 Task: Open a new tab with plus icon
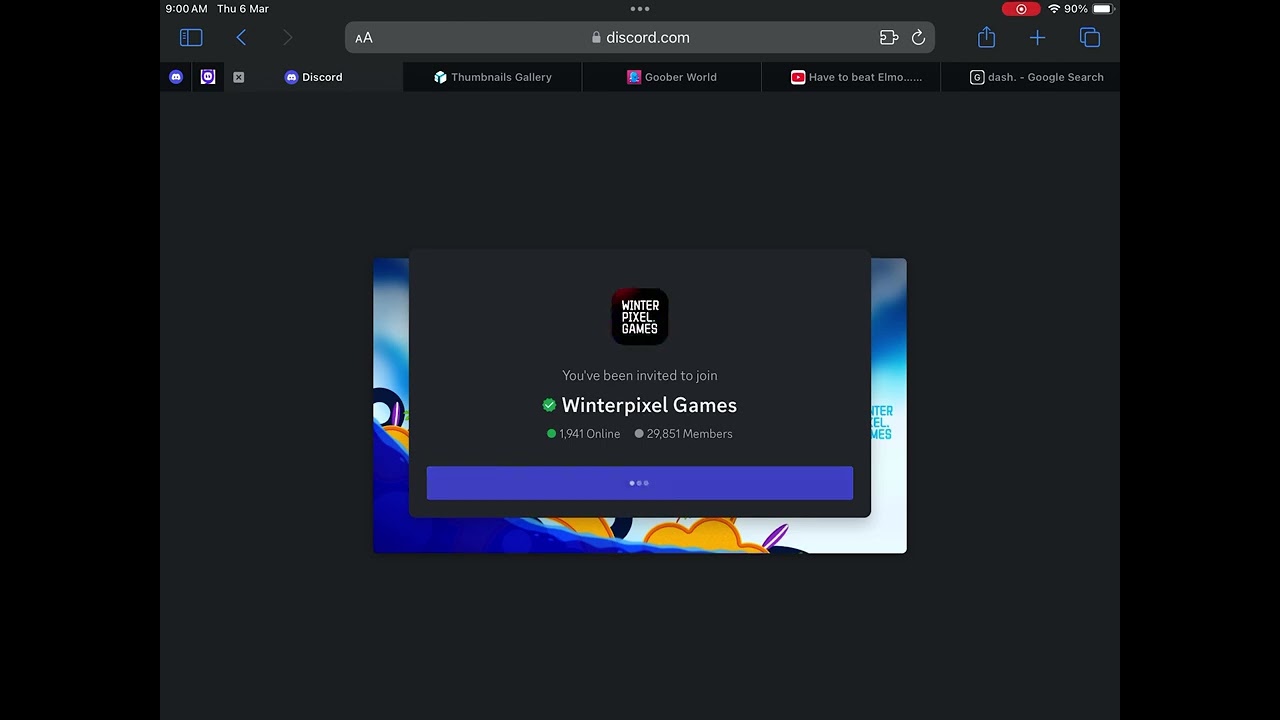[1037, 38]
